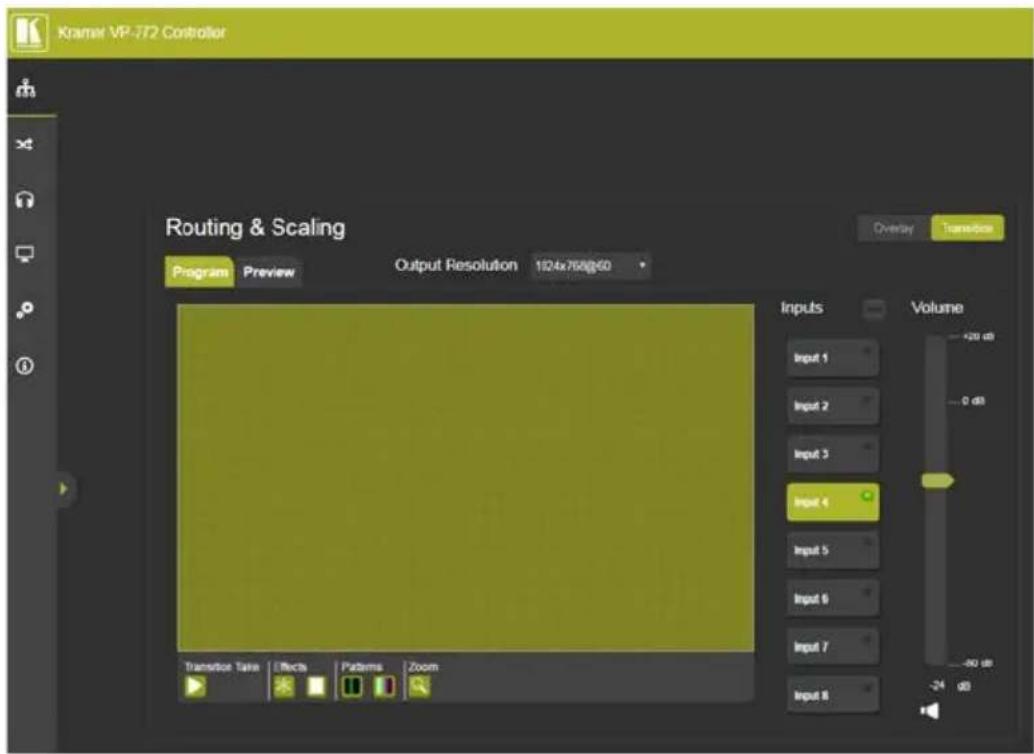Expand the sidebar with the arrow handle

64,489
